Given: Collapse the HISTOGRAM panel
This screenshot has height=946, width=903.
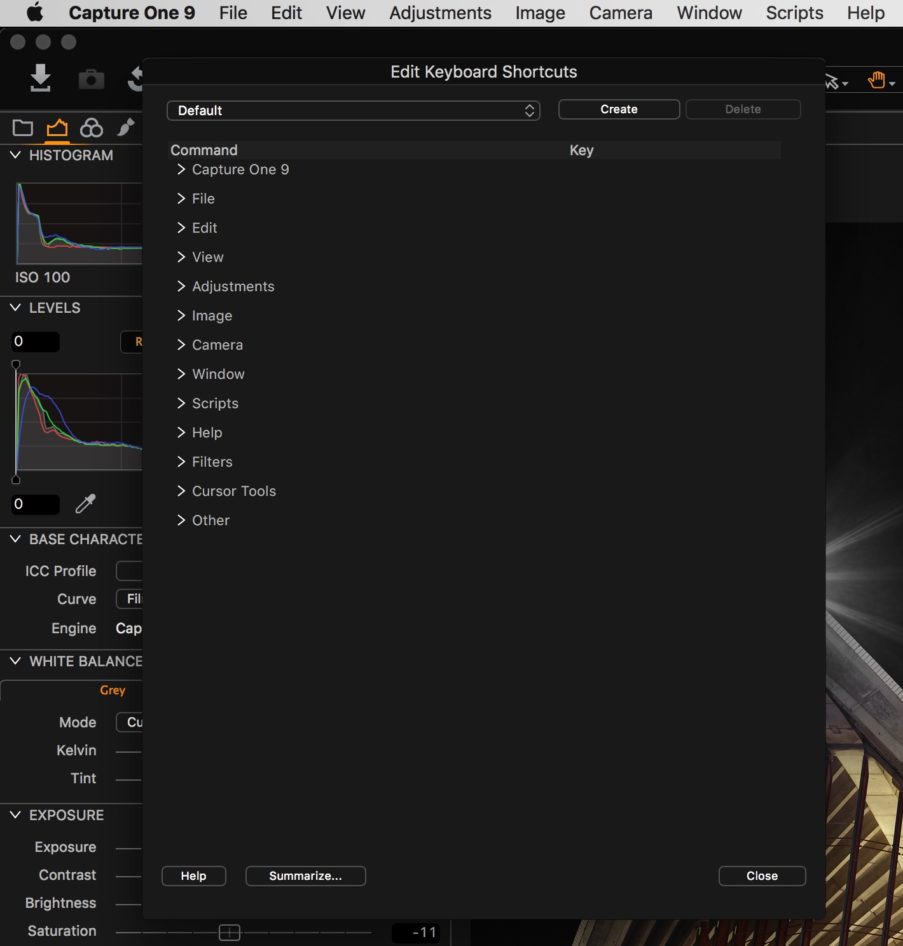Looking at the screenshot, I should tap(14, 155).
